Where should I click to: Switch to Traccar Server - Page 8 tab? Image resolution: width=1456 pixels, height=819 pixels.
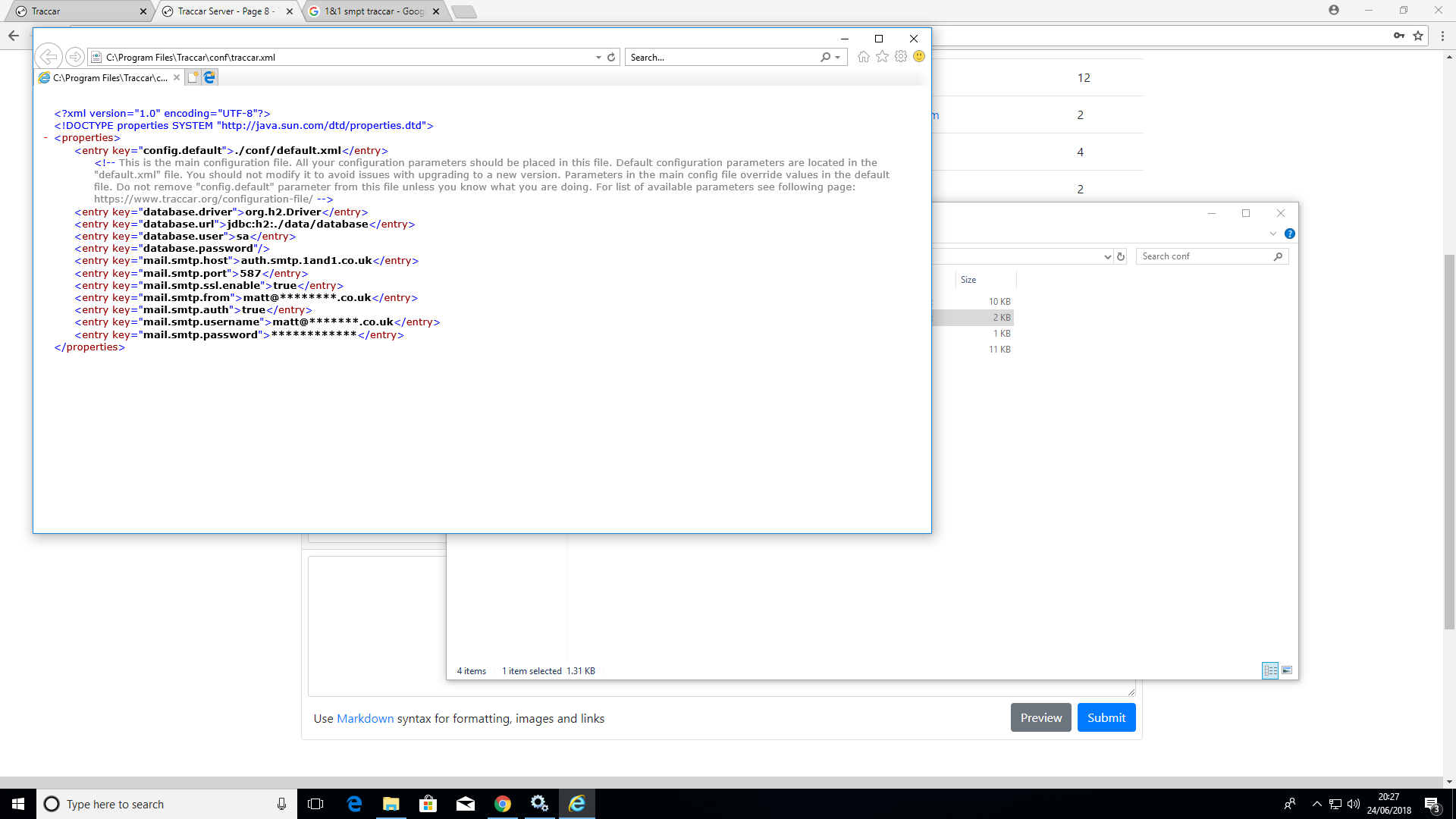click(x=226, y=11)
